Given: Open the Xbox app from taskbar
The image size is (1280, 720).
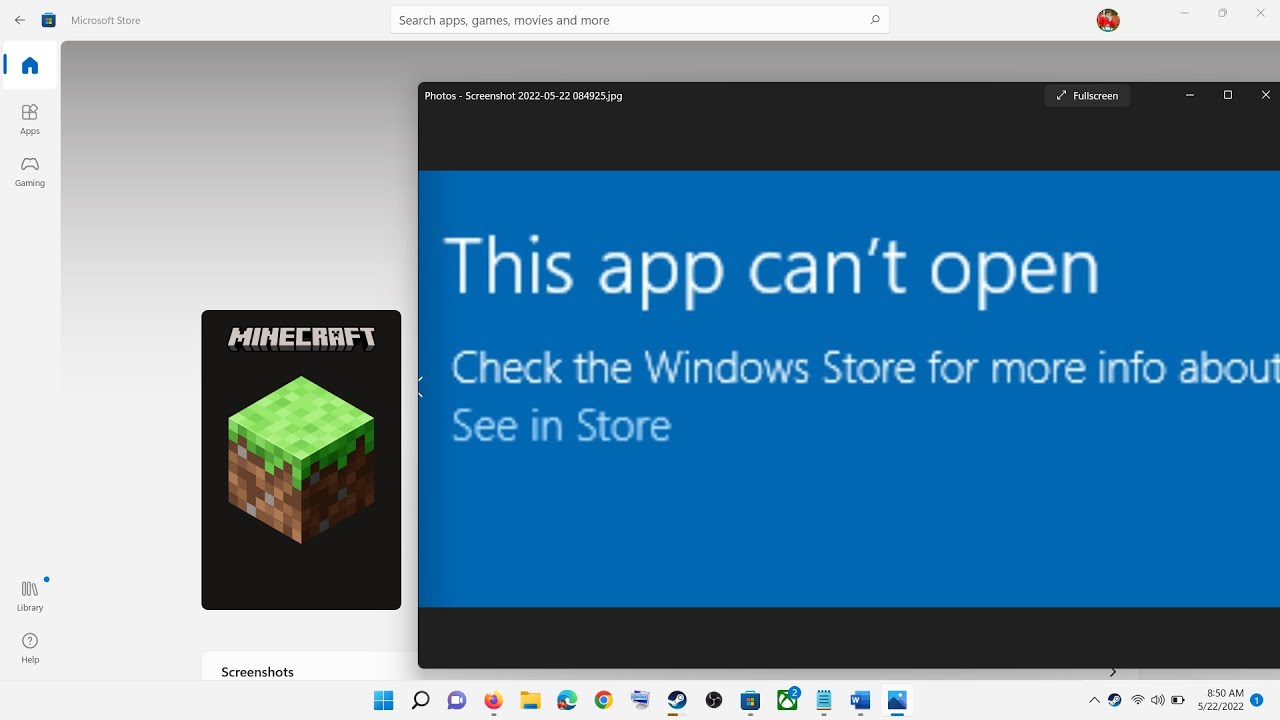Looking at the screenshot, I should tap(788, 699).
